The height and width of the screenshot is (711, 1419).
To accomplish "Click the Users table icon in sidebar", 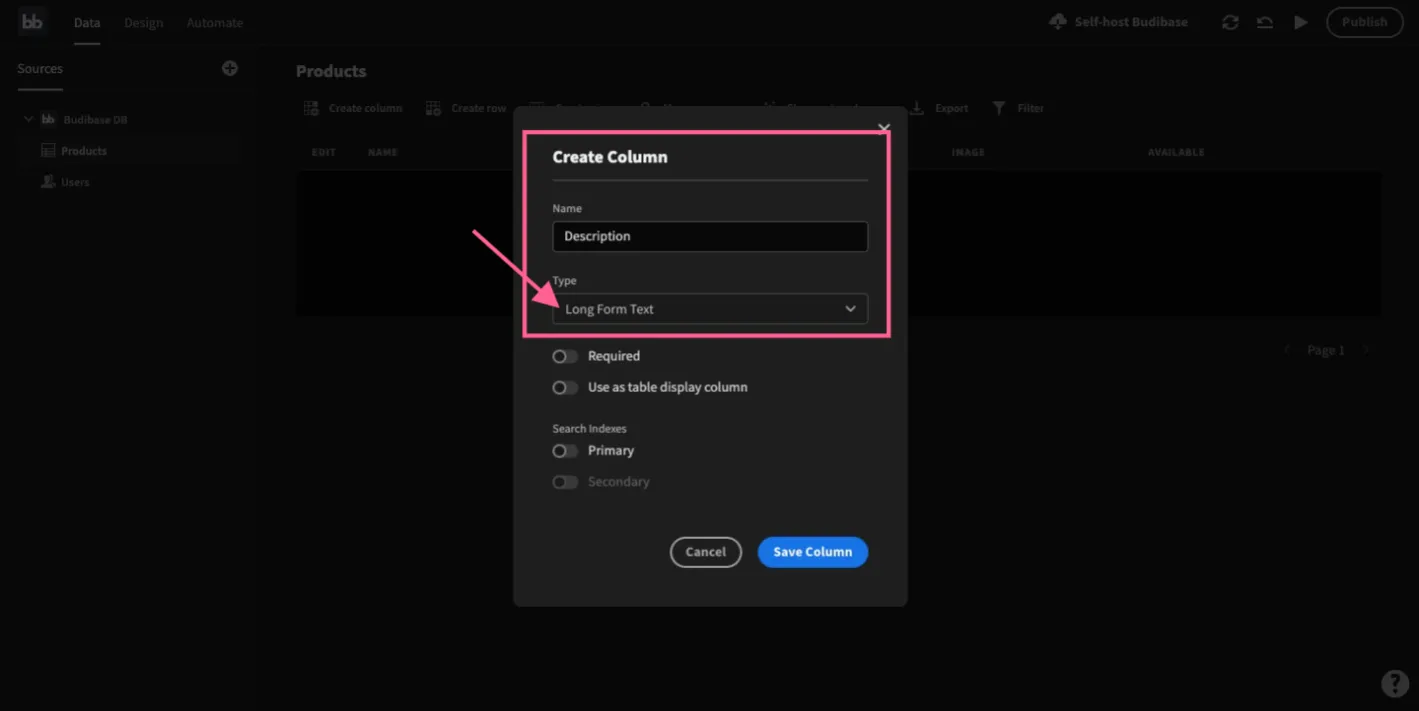I will [x=47, y=182].
